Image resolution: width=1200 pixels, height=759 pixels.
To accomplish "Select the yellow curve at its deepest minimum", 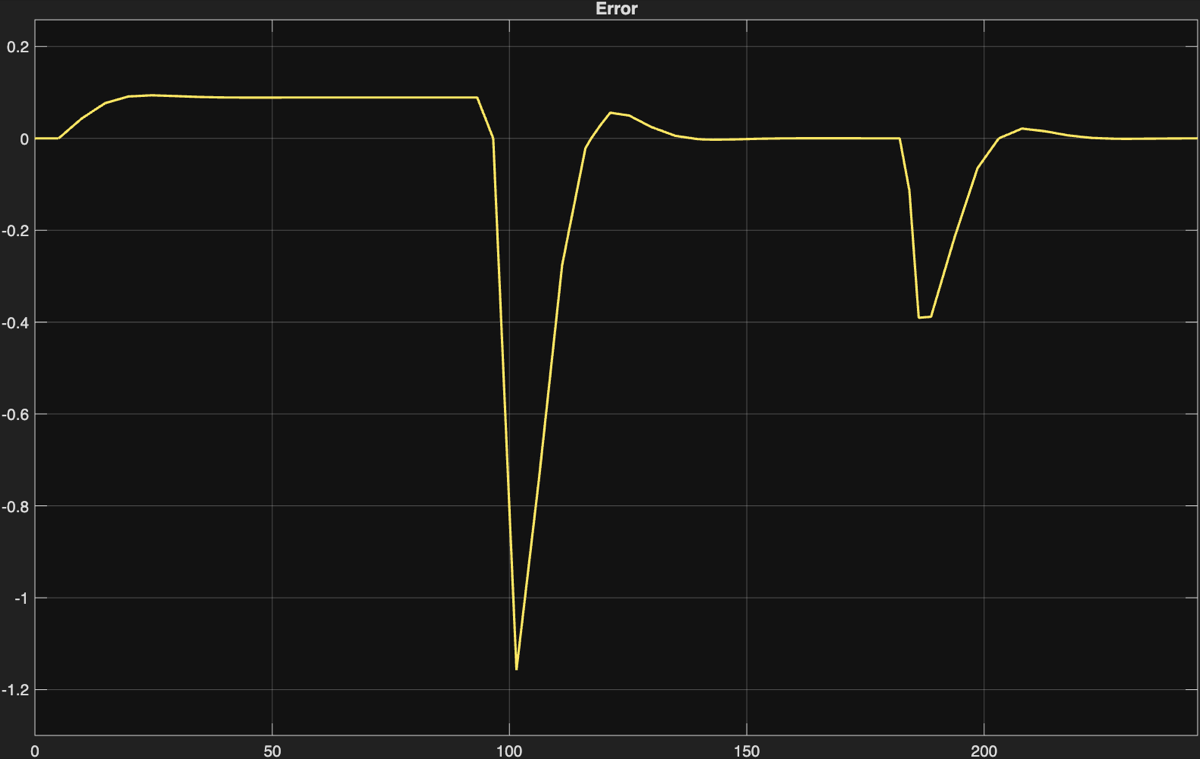I will [516, 668].
